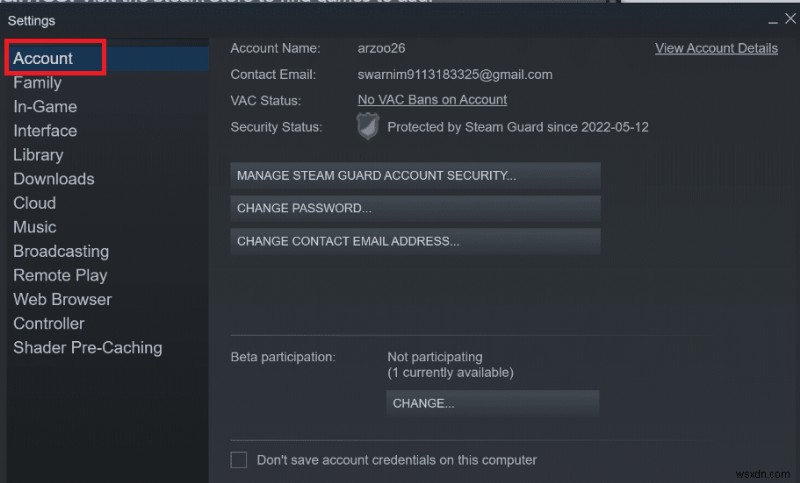
Task: Open Music settings
Action: pos(35,227)
